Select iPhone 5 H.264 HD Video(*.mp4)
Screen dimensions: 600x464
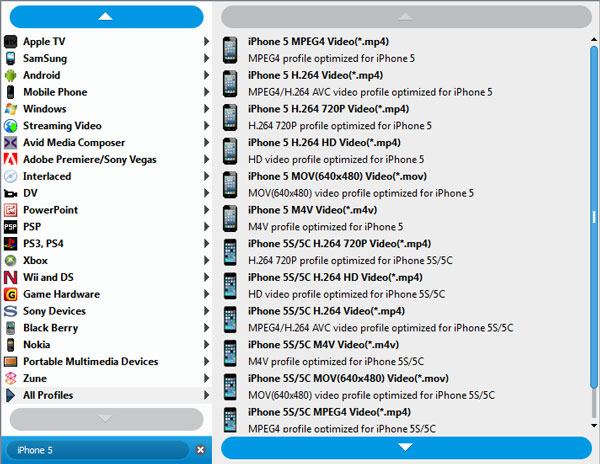[x=406, y=151]
